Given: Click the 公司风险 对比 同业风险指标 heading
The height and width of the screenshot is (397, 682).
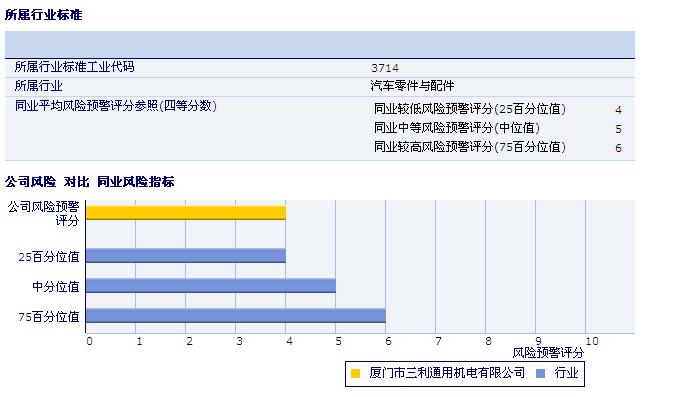Looking at the screenshot, I should pyautogui.click(x=90, y=182).
